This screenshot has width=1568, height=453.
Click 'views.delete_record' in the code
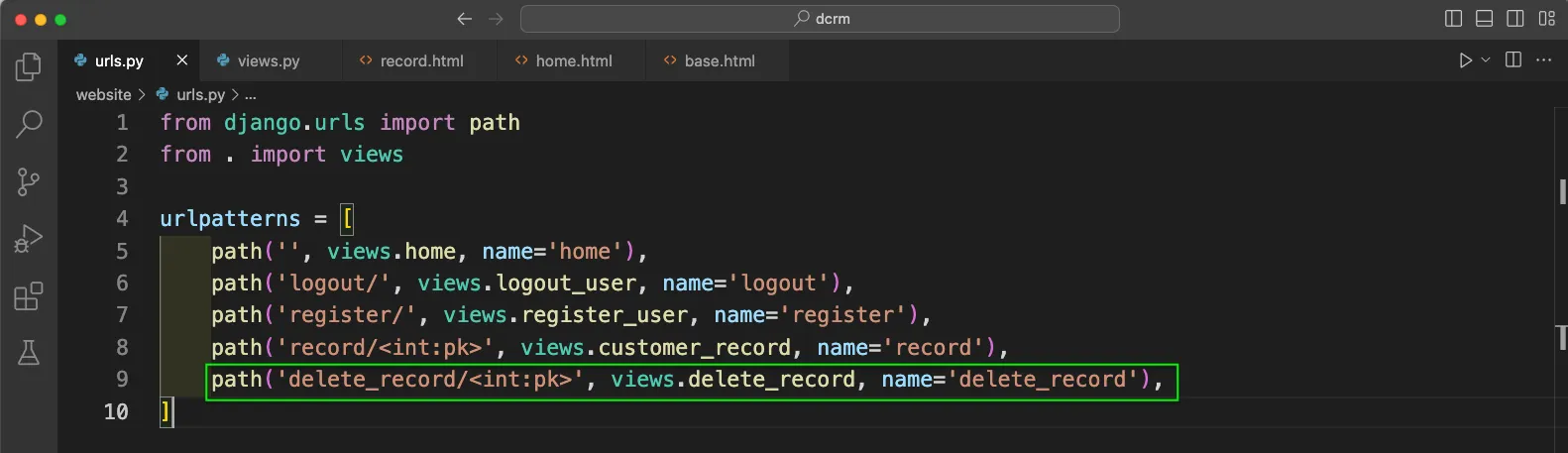click(733, 380)
